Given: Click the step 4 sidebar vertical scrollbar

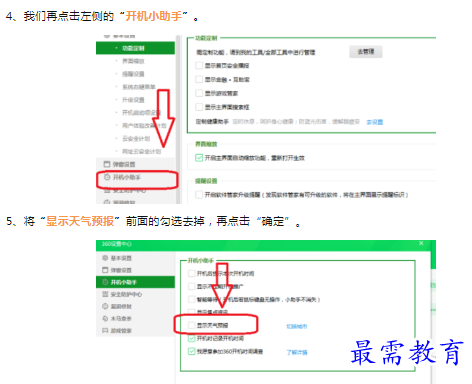Looking at the screenshot, I should [x=179, y=119].
